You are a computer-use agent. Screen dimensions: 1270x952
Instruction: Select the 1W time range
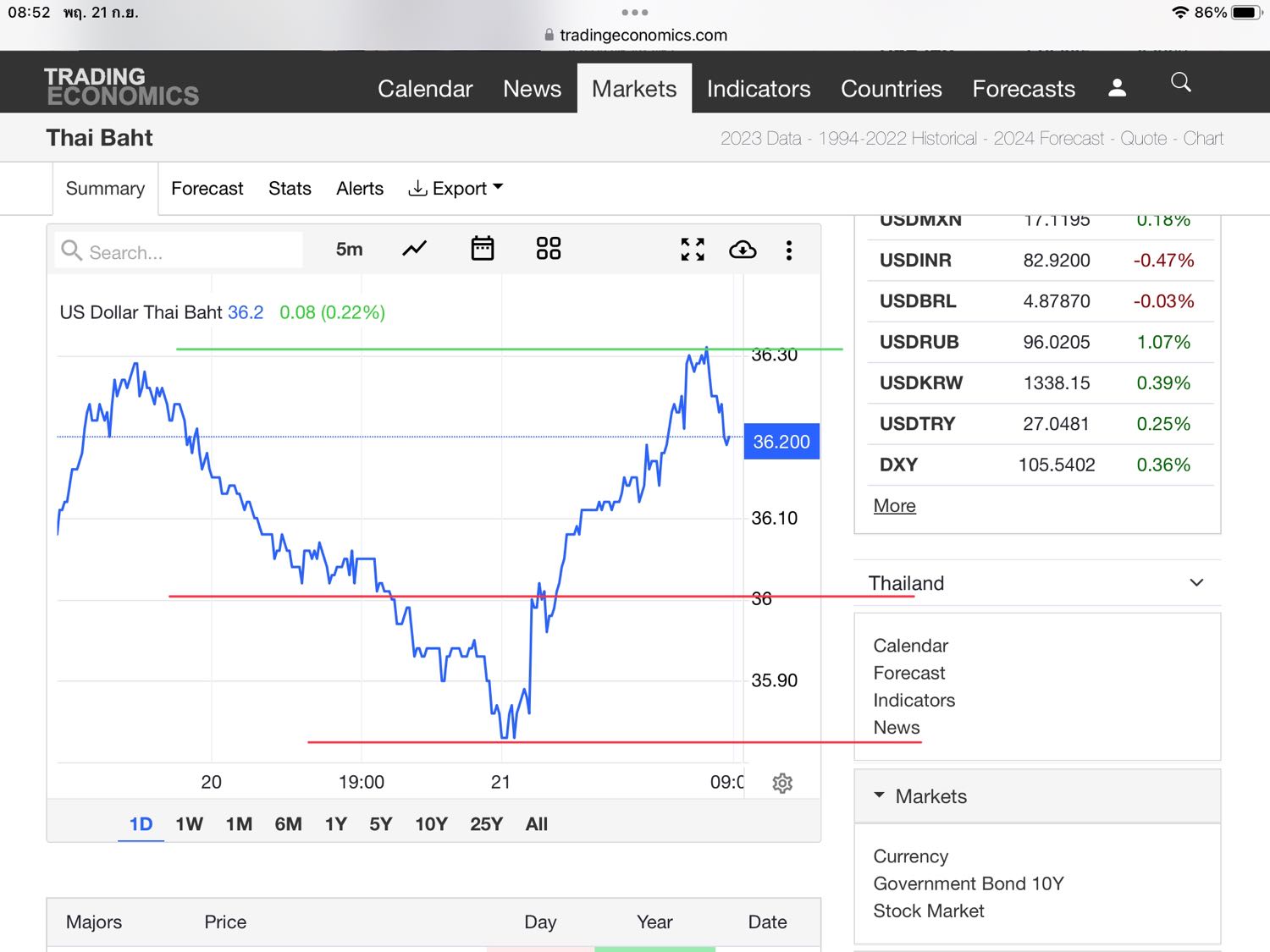190,824
